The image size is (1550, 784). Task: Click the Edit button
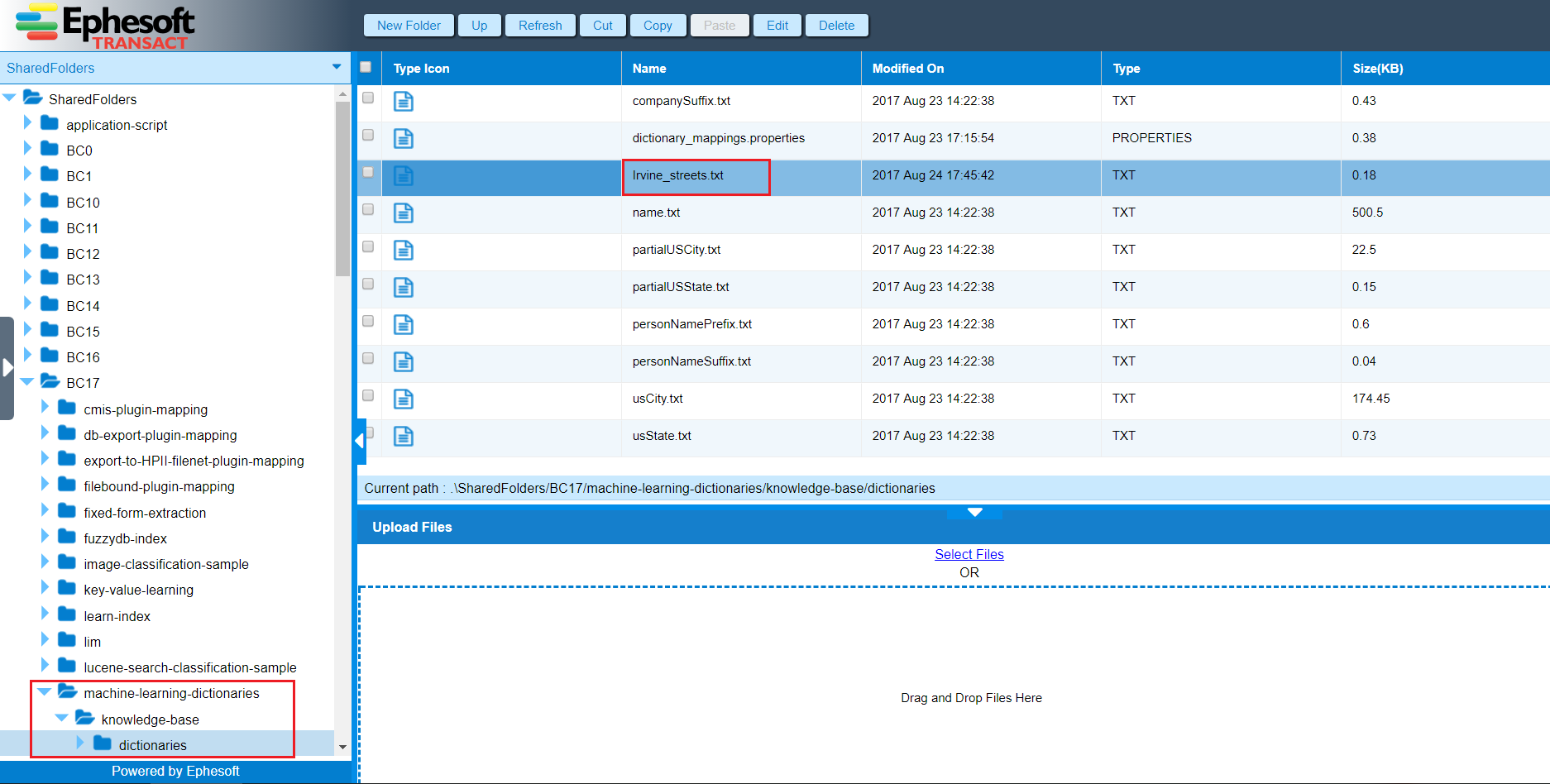pos(777,26)
